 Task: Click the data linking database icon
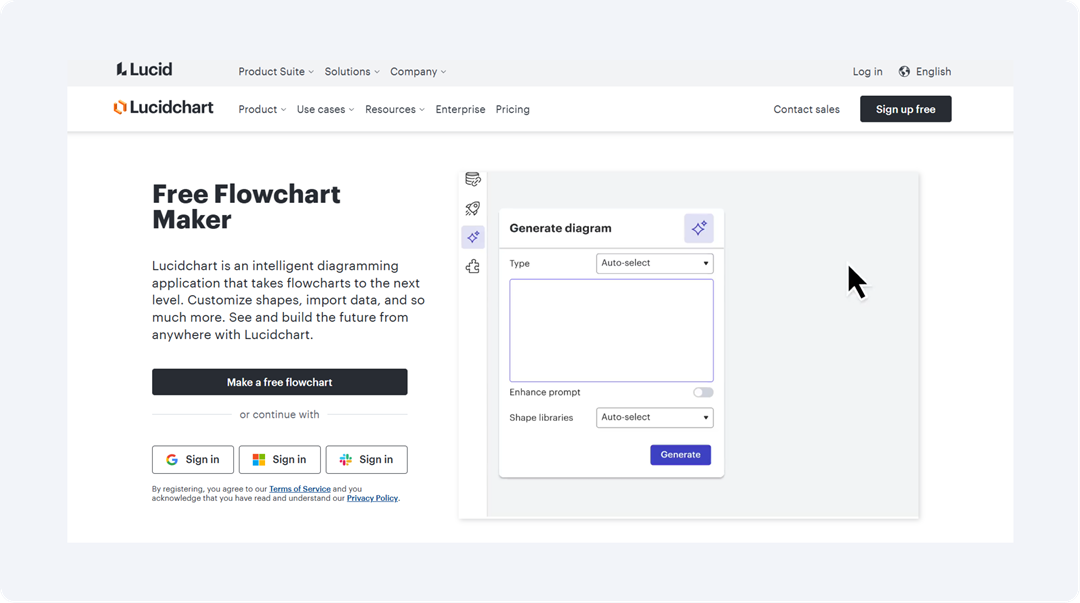[x=473, y=180]
